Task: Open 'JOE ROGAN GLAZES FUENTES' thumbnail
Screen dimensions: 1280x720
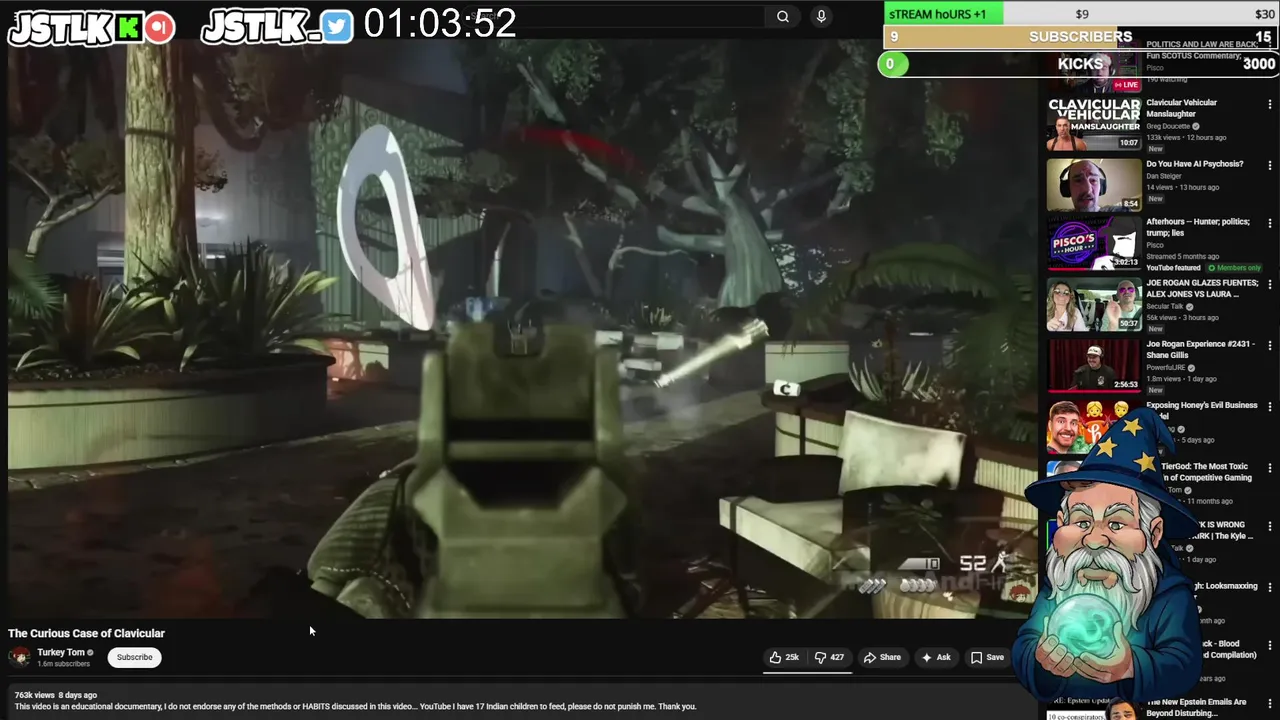Action: click(1094, 304)
